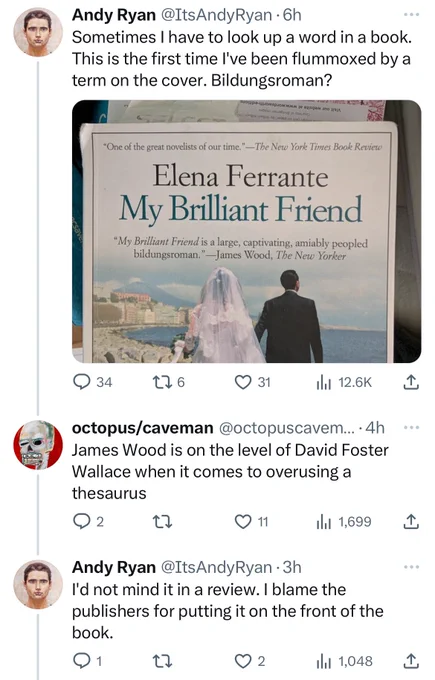Image resolution: width=435 pixels, height=680 pixels.
Task: View analytics showing 12.6K views
Action: tap(344, 382)
